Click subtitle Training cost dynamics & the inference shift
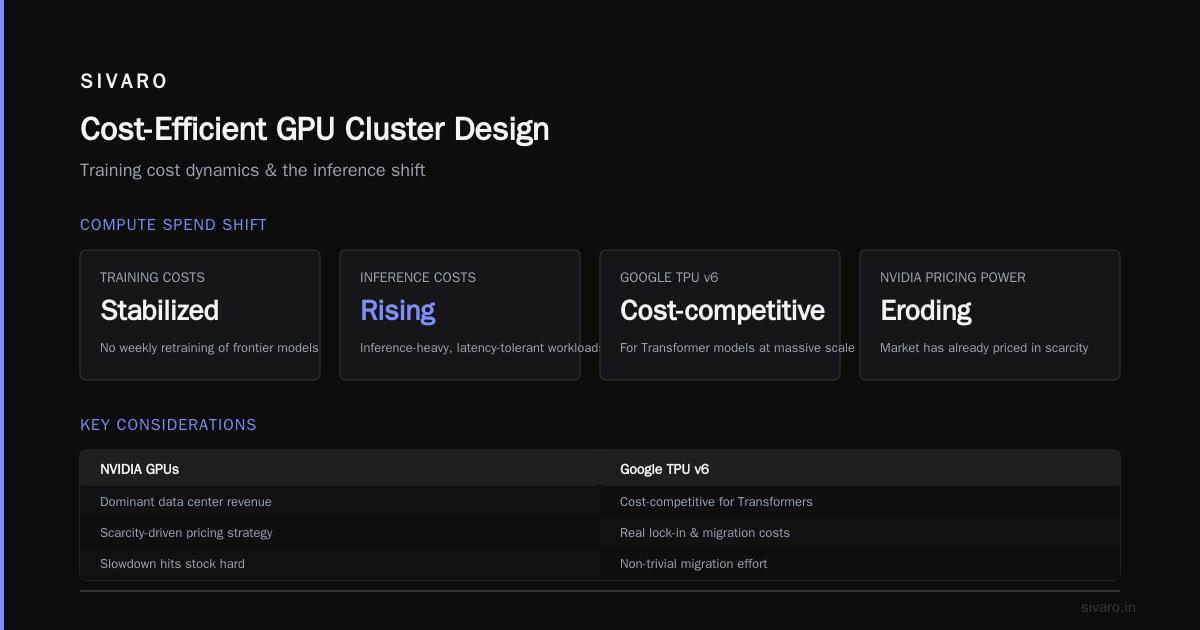 coord(252,170)
